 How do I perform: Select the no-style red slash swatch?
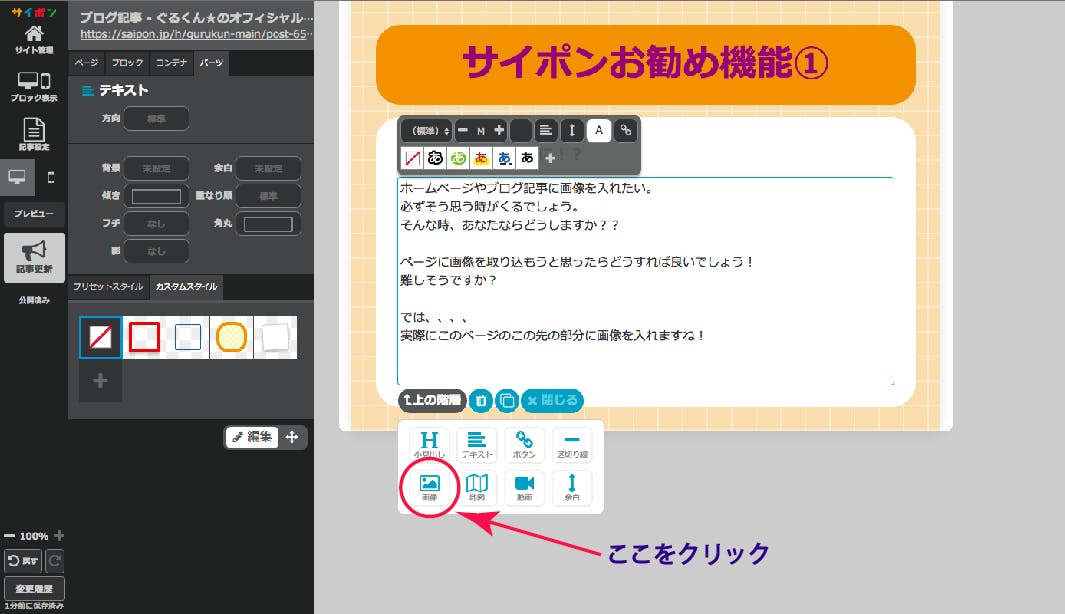coord(101,337)
